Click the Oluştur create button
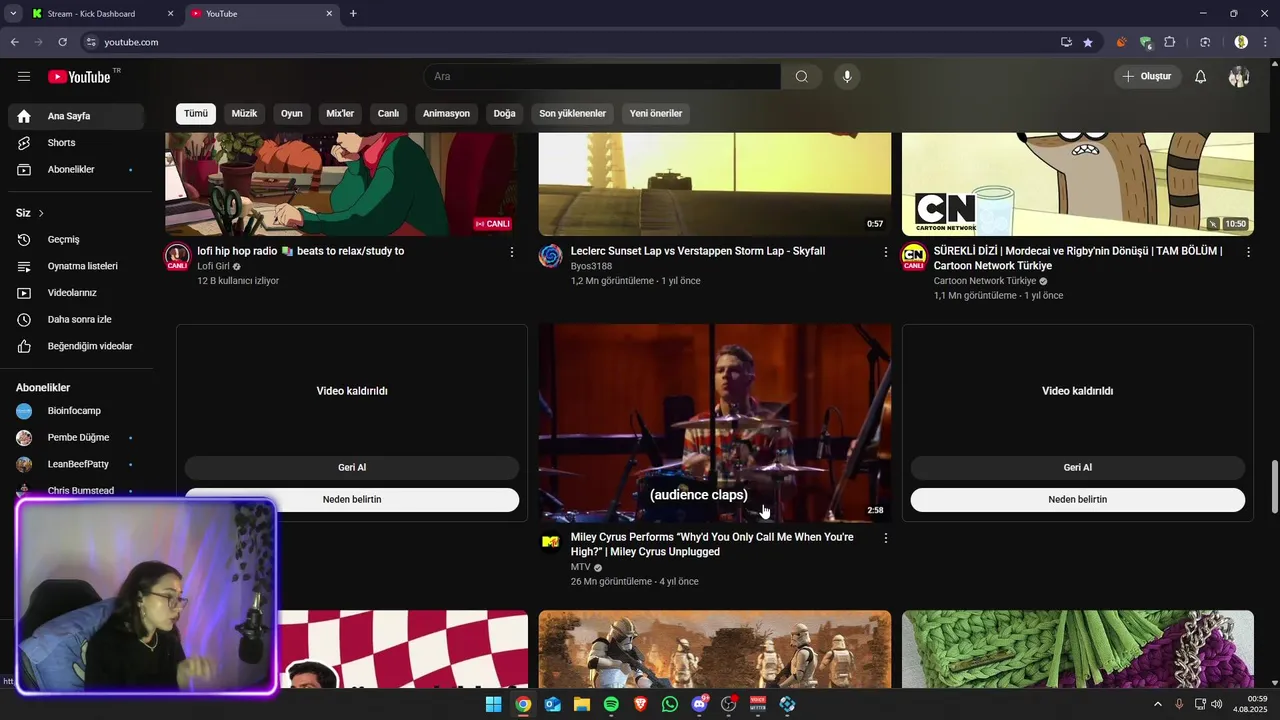 pyautogui.click(x=1148, y=77)
